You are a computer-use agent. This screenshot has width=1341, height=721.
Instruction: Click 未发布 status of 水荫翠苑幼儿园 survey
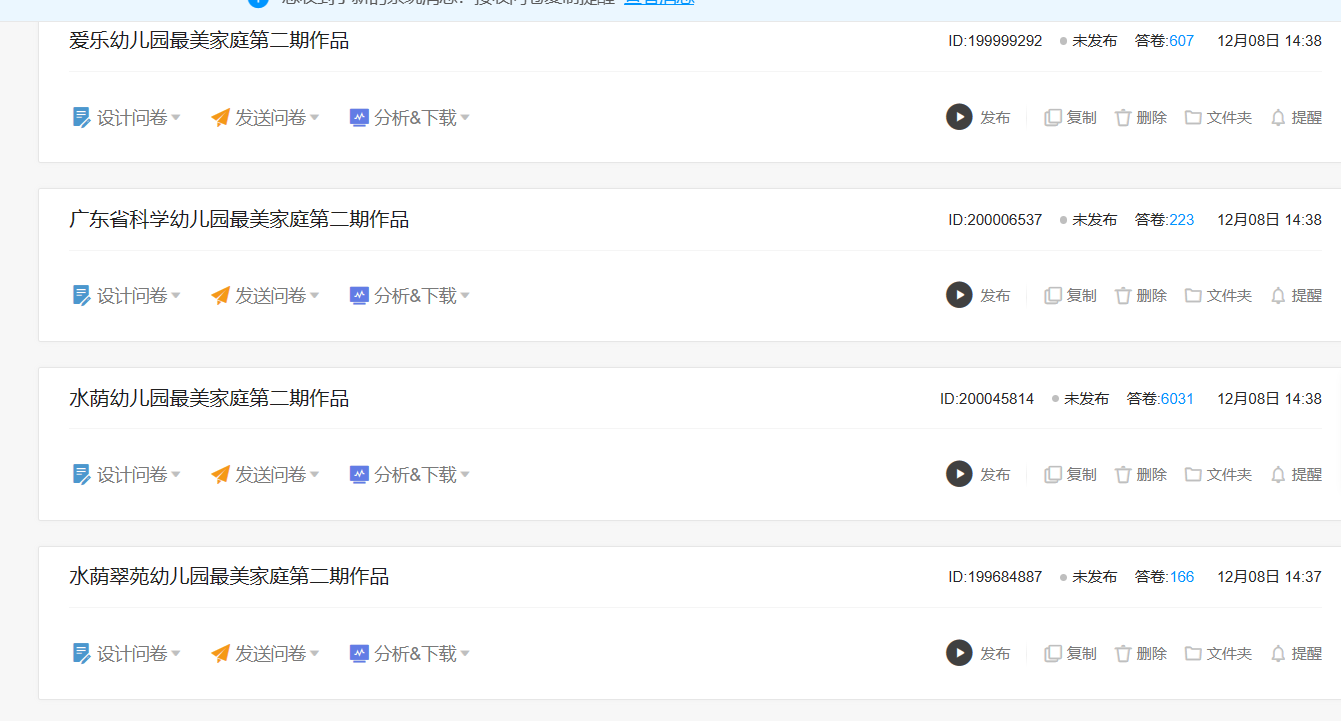1094,577
